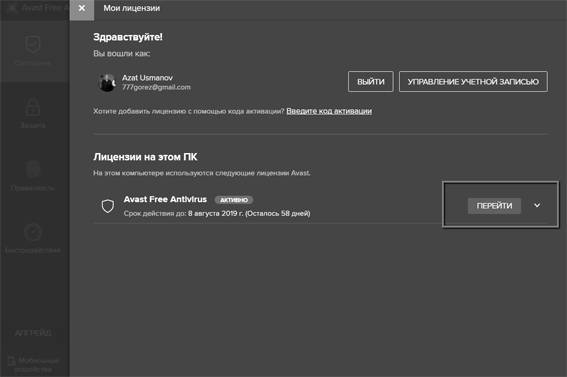Click the Azat Usmanov profile avatar

[107, 83]
